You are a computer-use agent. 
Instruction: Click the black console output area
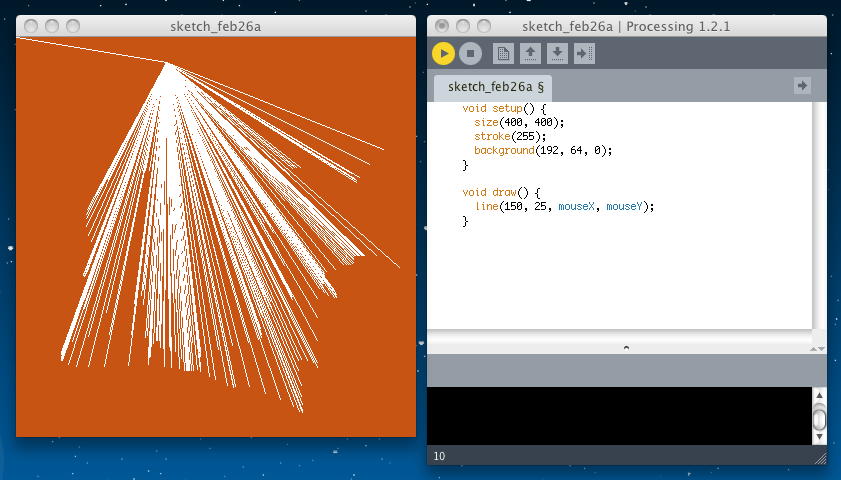coord(619,416)
